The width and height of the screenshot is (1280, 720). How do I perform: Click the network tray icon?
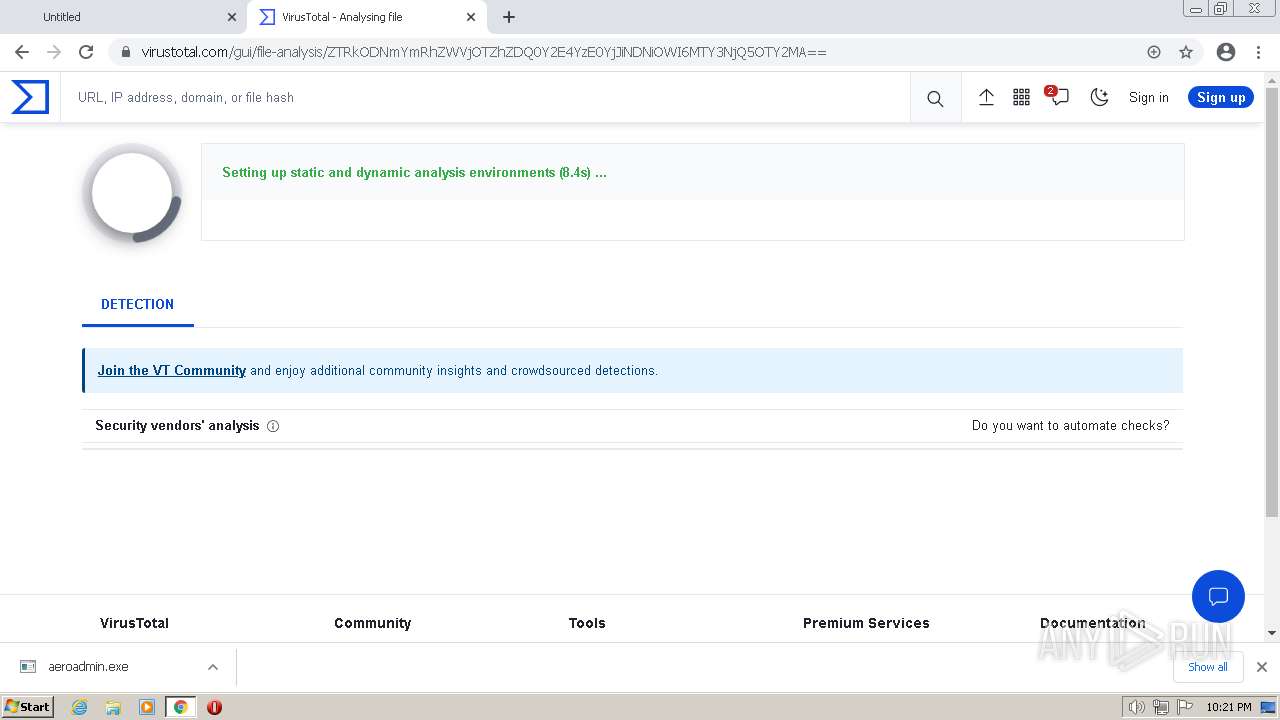point(1161,707)
